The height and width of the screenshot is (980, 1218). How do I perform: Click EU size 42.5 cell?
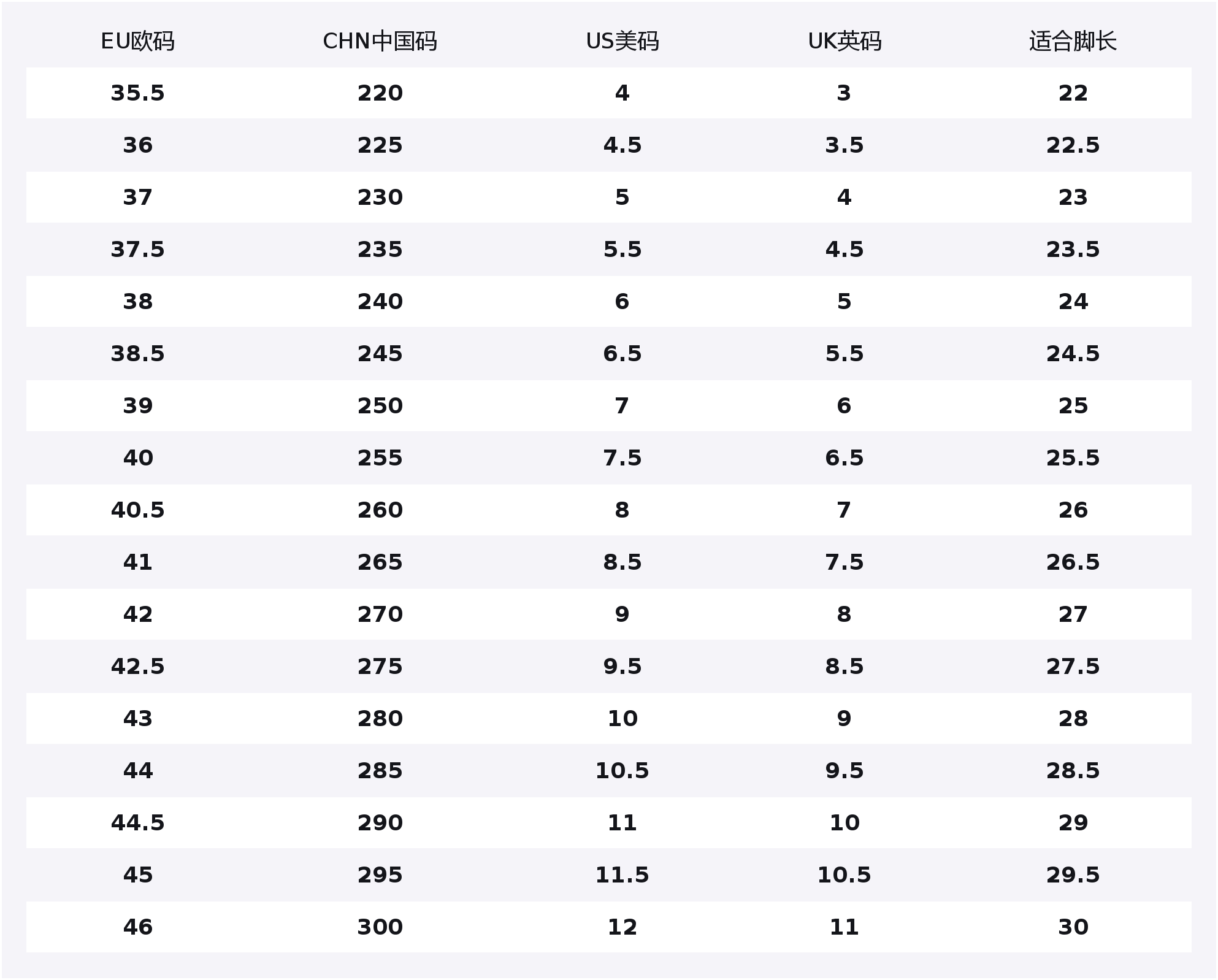(x=137, y=667)
